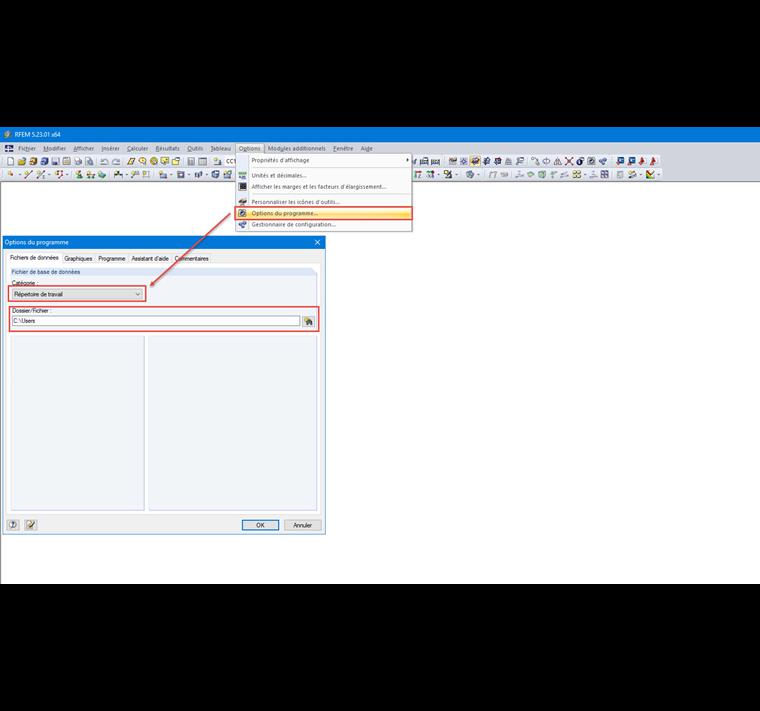This screenshot has width=760, height=711.
Task: Open the Résultats menu
Action: 168,149
